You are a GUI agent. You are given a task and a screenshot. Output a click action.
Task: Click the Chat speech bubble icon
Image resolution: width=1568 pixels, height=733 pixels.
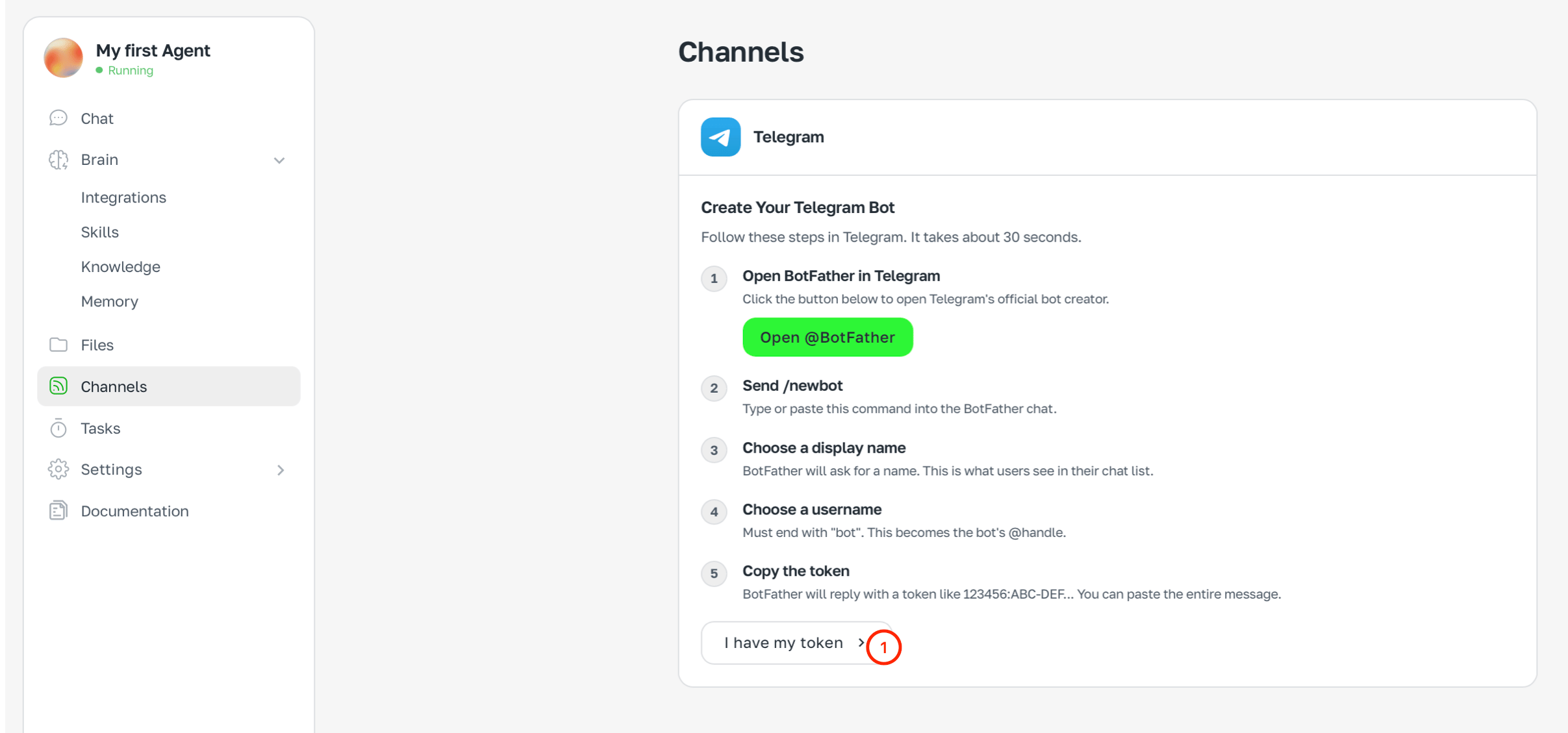[x=58, y=118]
